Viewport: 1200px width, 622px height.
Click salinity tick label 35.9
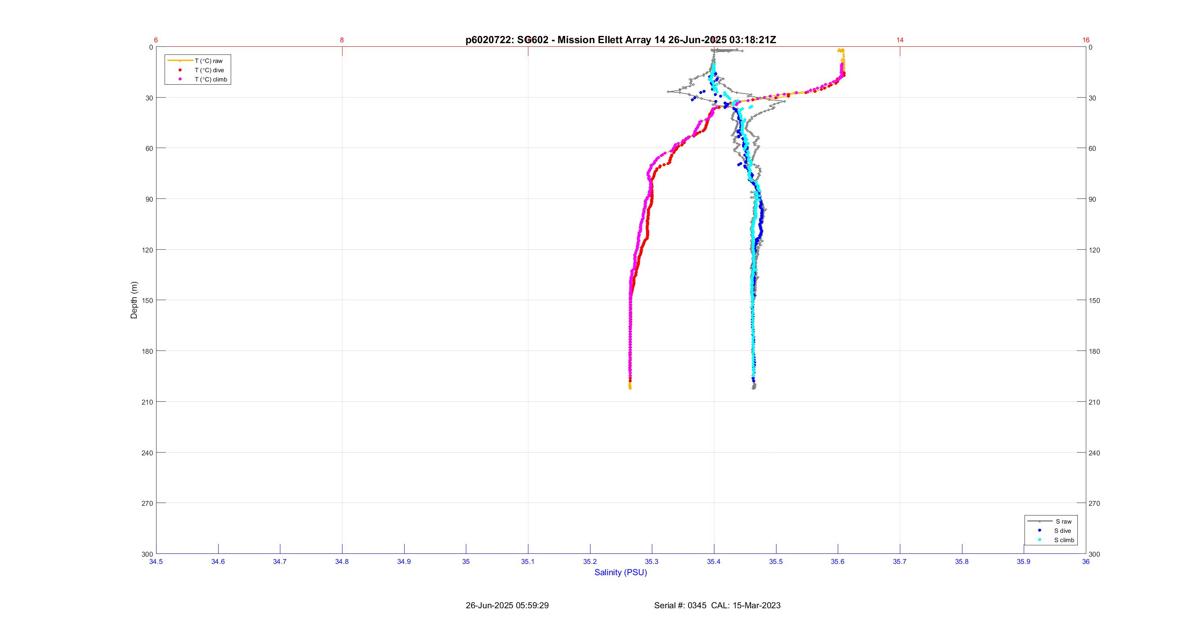tap(1024, 562)
